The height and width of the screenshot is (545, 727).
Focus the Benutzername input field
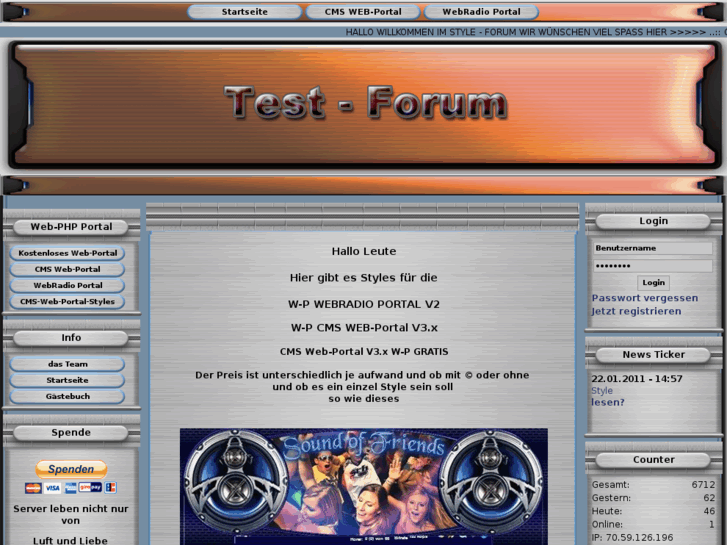click(x=653, y=248)
